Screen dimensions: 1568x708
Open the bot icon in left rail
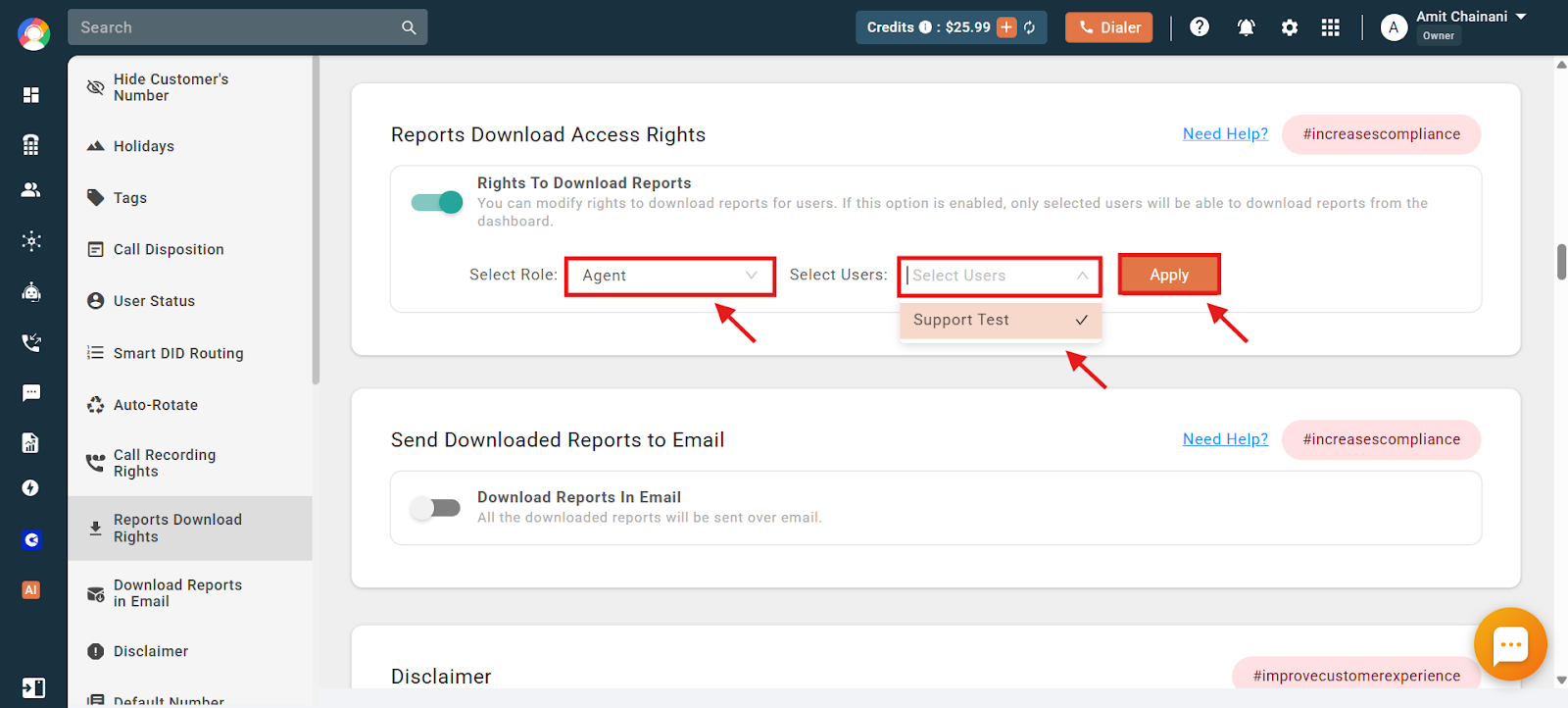point(31,291)
